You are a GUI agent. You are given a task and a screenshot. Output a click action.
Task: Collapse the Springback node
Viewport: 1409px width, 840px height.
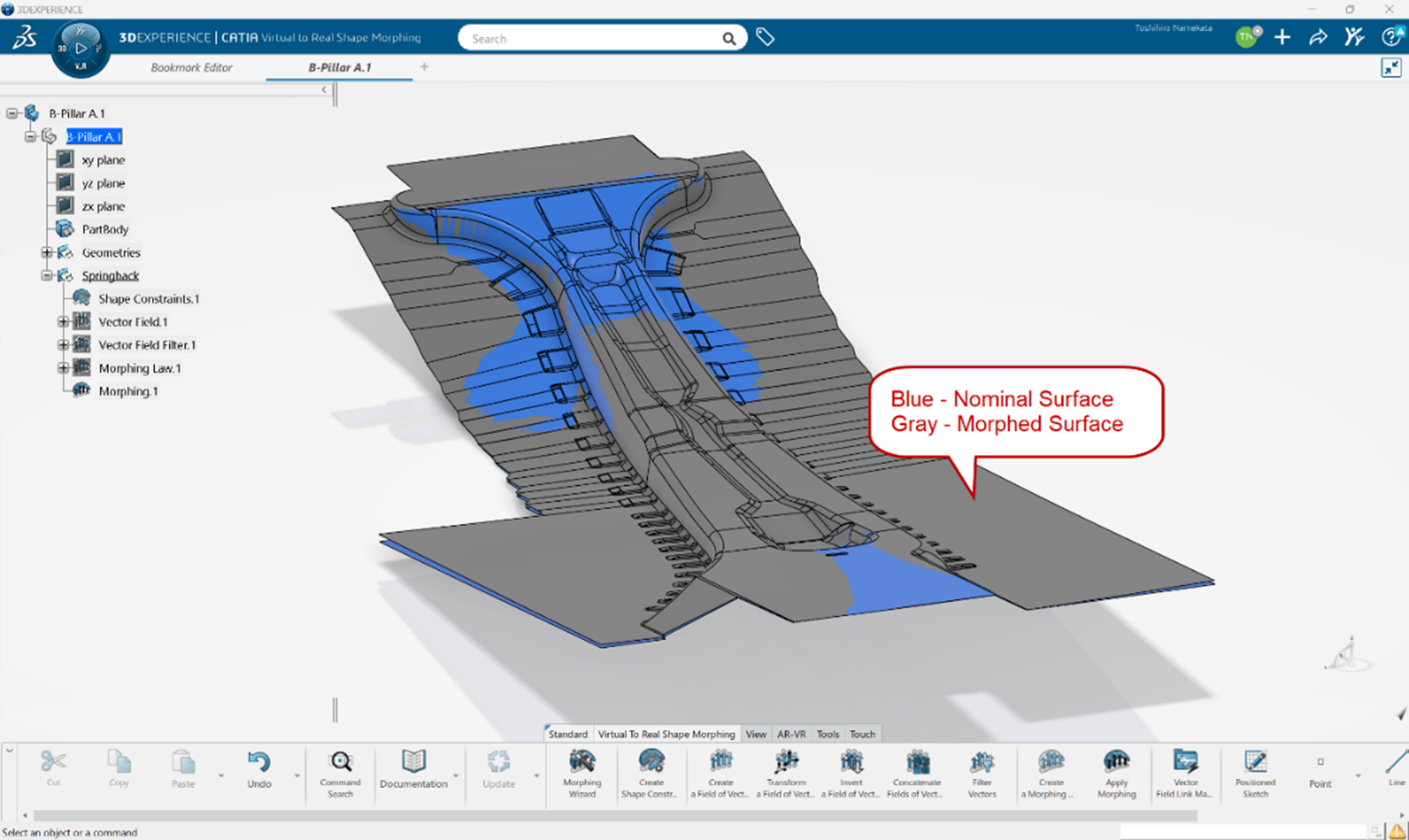47,276
